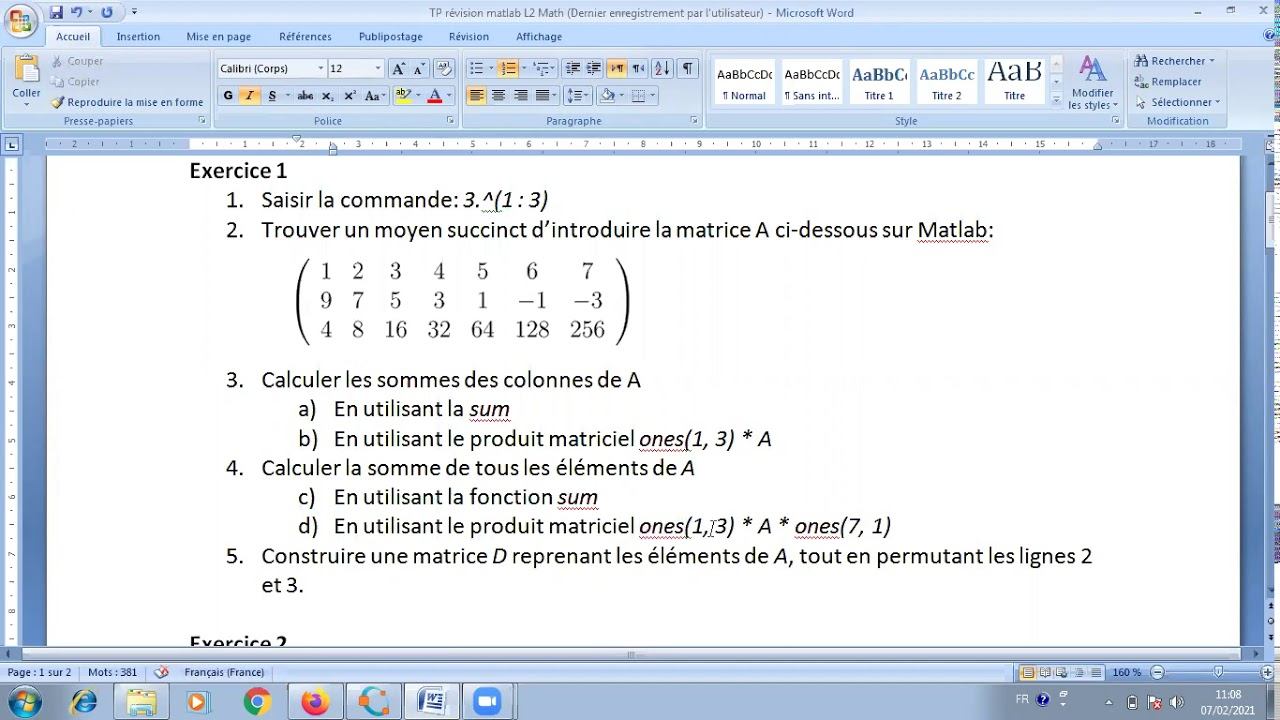Toggle strikethrough (abc) formatting

pos(305,95)
